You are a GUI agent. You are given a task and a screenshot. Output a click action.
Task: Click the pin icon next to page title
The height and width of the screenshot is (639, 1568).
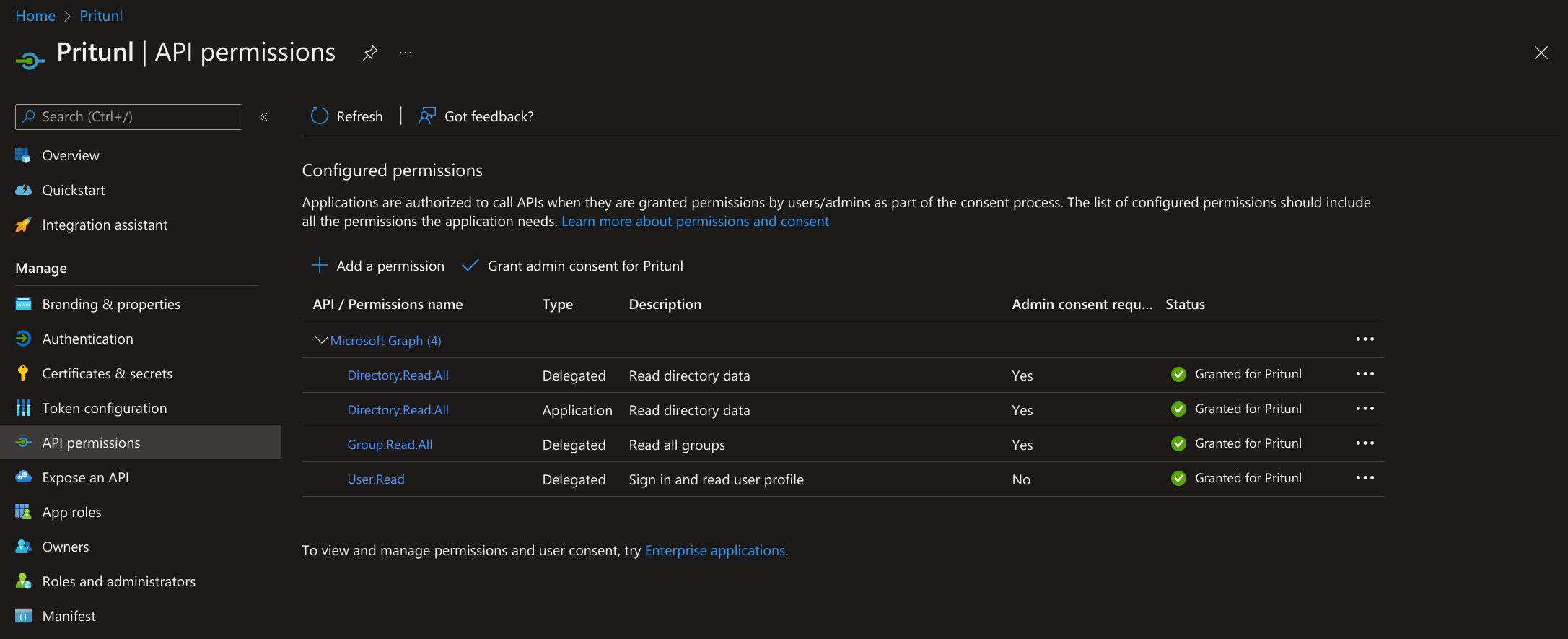pos(370,53)
